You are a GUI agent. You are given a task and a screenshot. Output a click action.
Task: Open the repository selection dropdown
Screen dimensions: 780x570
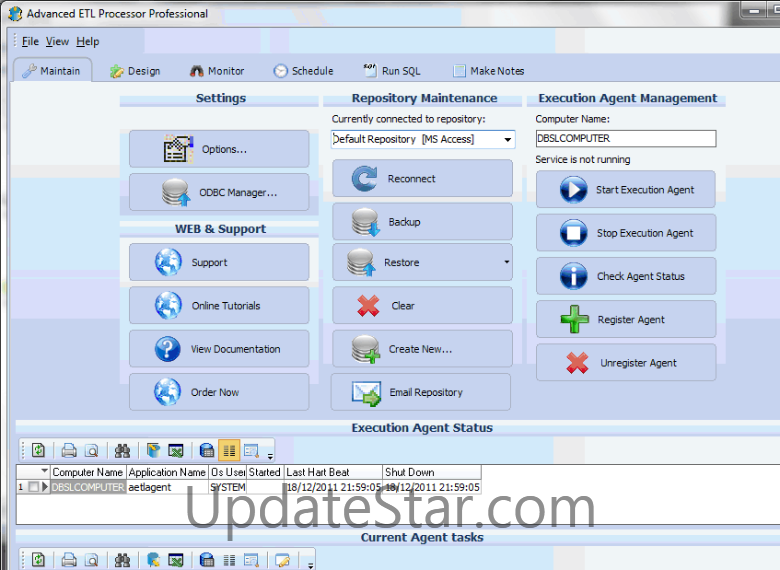coord(507,139)
